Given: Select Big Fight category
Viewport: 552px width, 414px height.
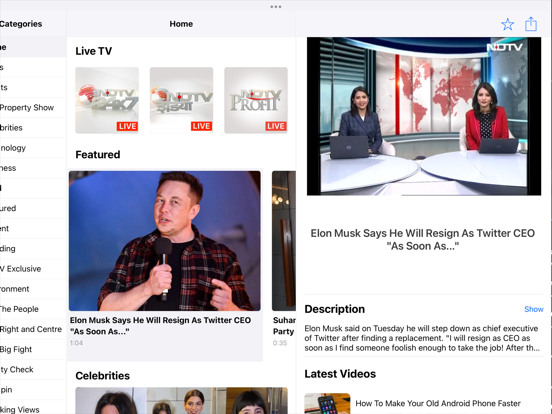Looking at the screenshot, I should pos(33,350).
